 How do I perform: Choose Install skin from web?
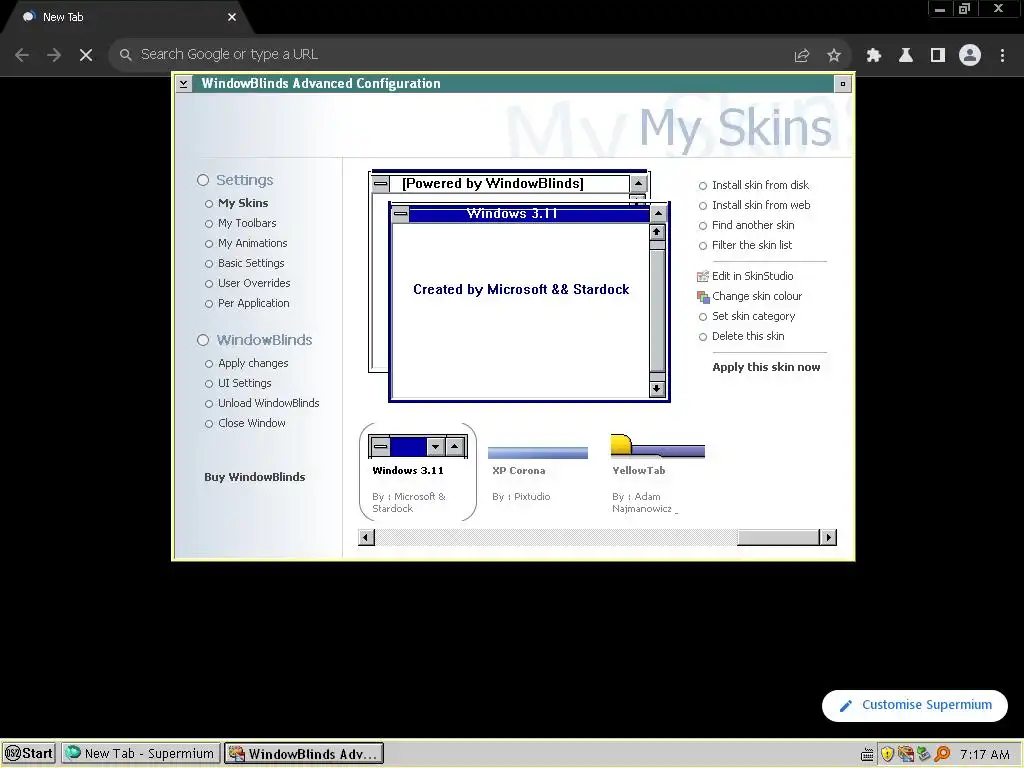pyautogui.click(x=761, y=206)
